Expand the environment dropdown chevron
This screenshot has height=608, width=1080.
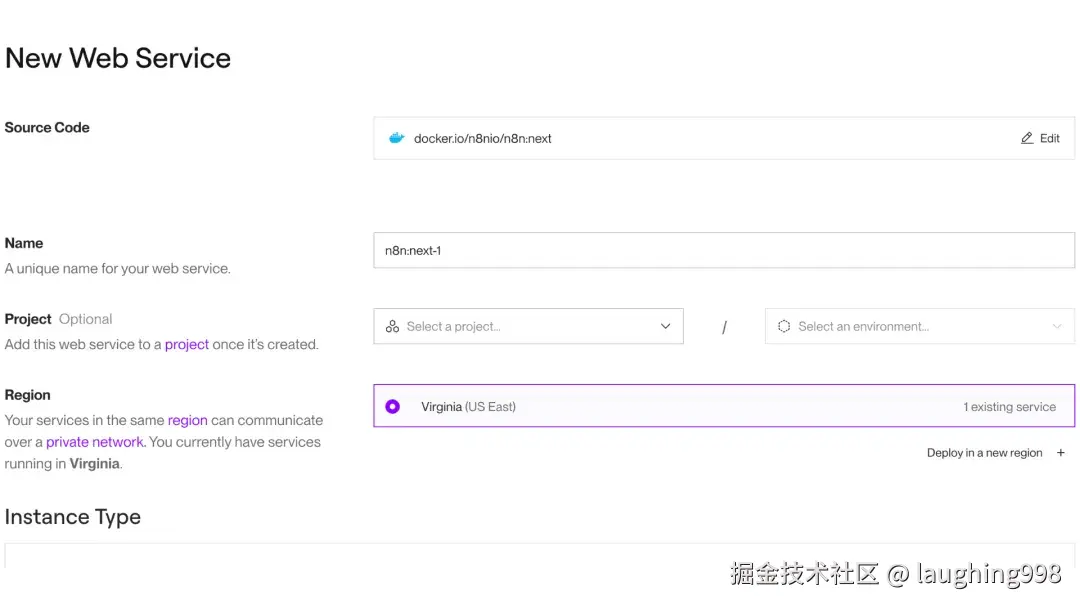[x=1057, y=326]
